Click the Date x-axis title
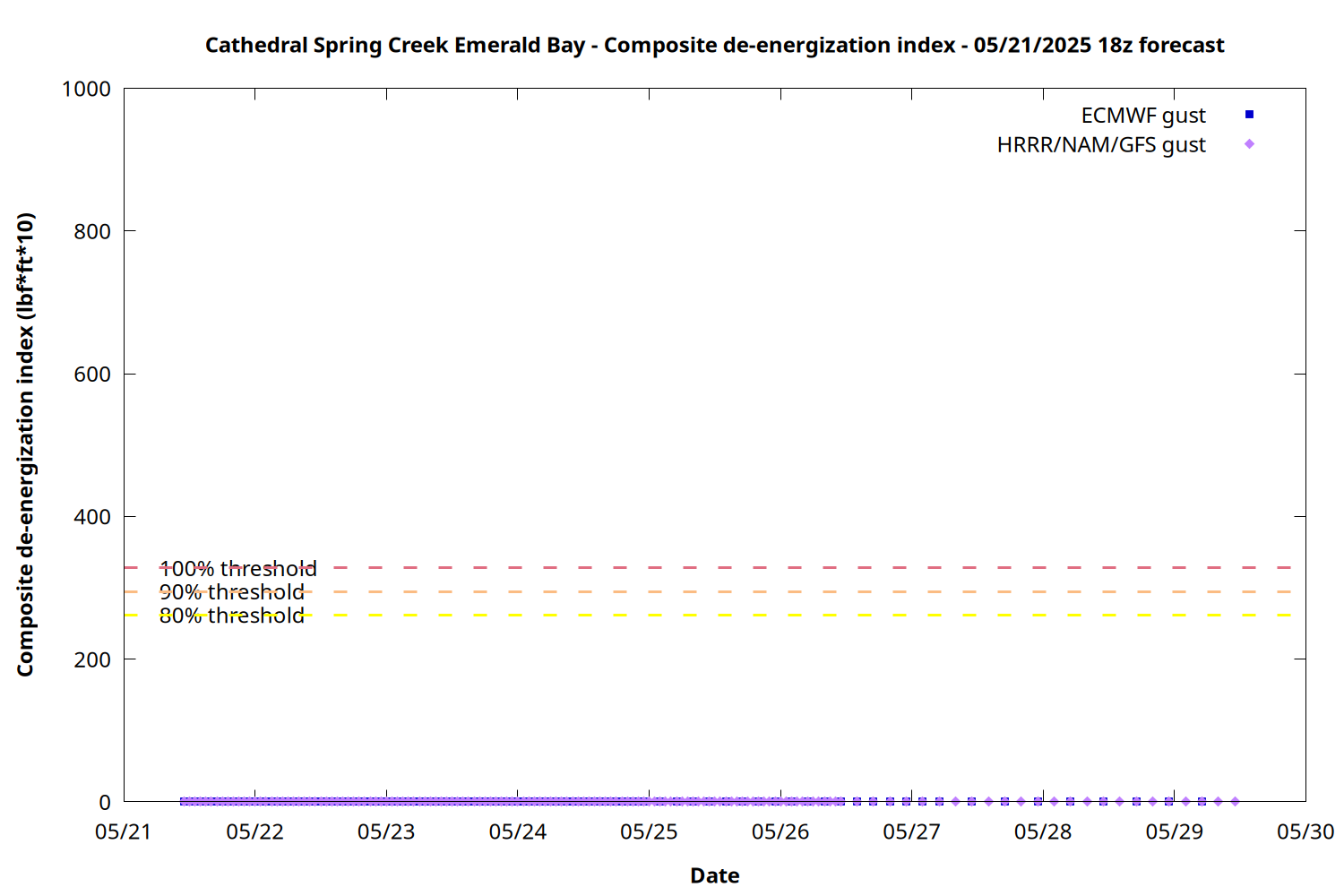This screenshot has height=896, width=1344. 715,875
